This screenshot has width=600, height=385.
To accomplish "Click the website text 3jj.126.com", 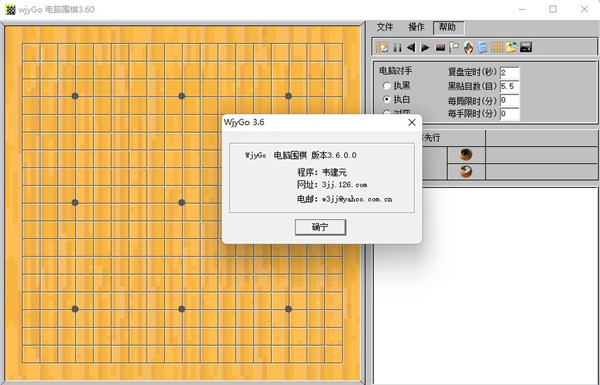I will 344,185.
